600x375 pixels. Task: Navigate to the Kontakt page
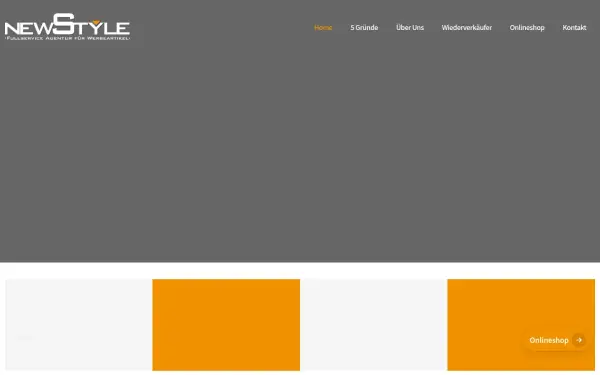click(574, 28)
